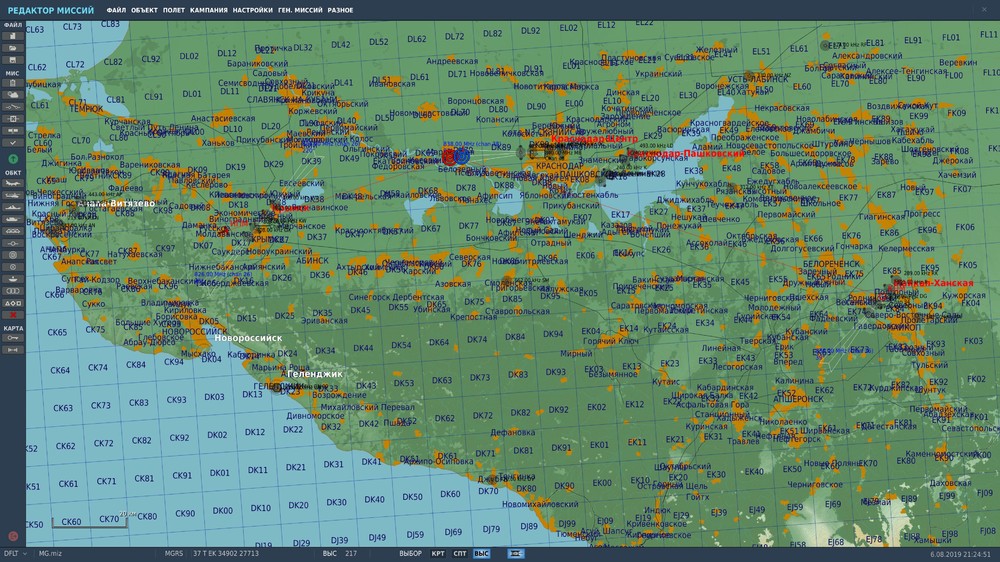Click the red exit icon bottom-left
The image size is (1000, 562).
(13, 536)
